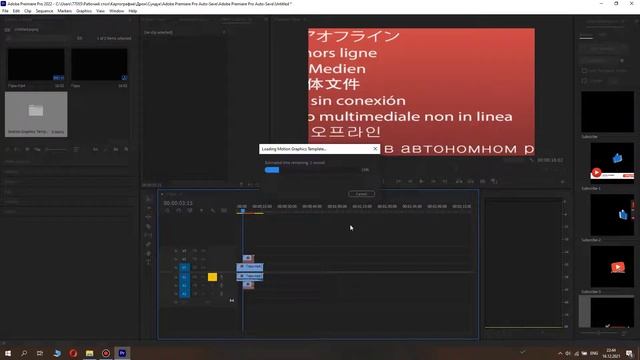640x360 pixels.
Task: Select the Track Select Forward tool
Action: point(148,208)
